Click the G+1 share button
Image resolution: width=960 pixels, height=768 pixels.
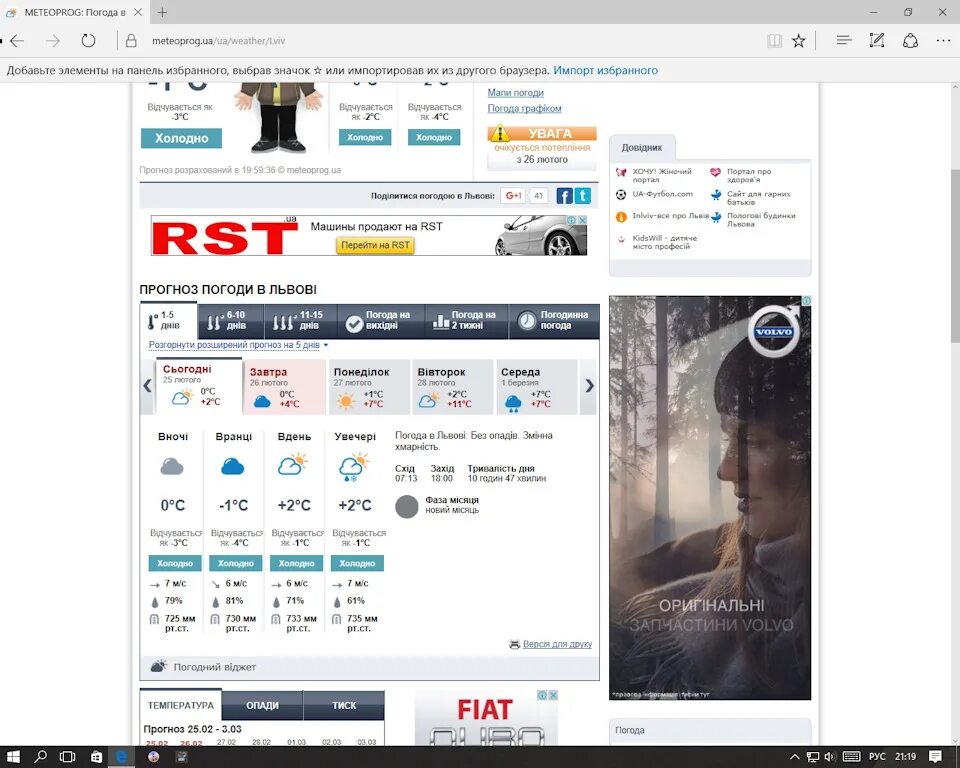coord(514,196)
